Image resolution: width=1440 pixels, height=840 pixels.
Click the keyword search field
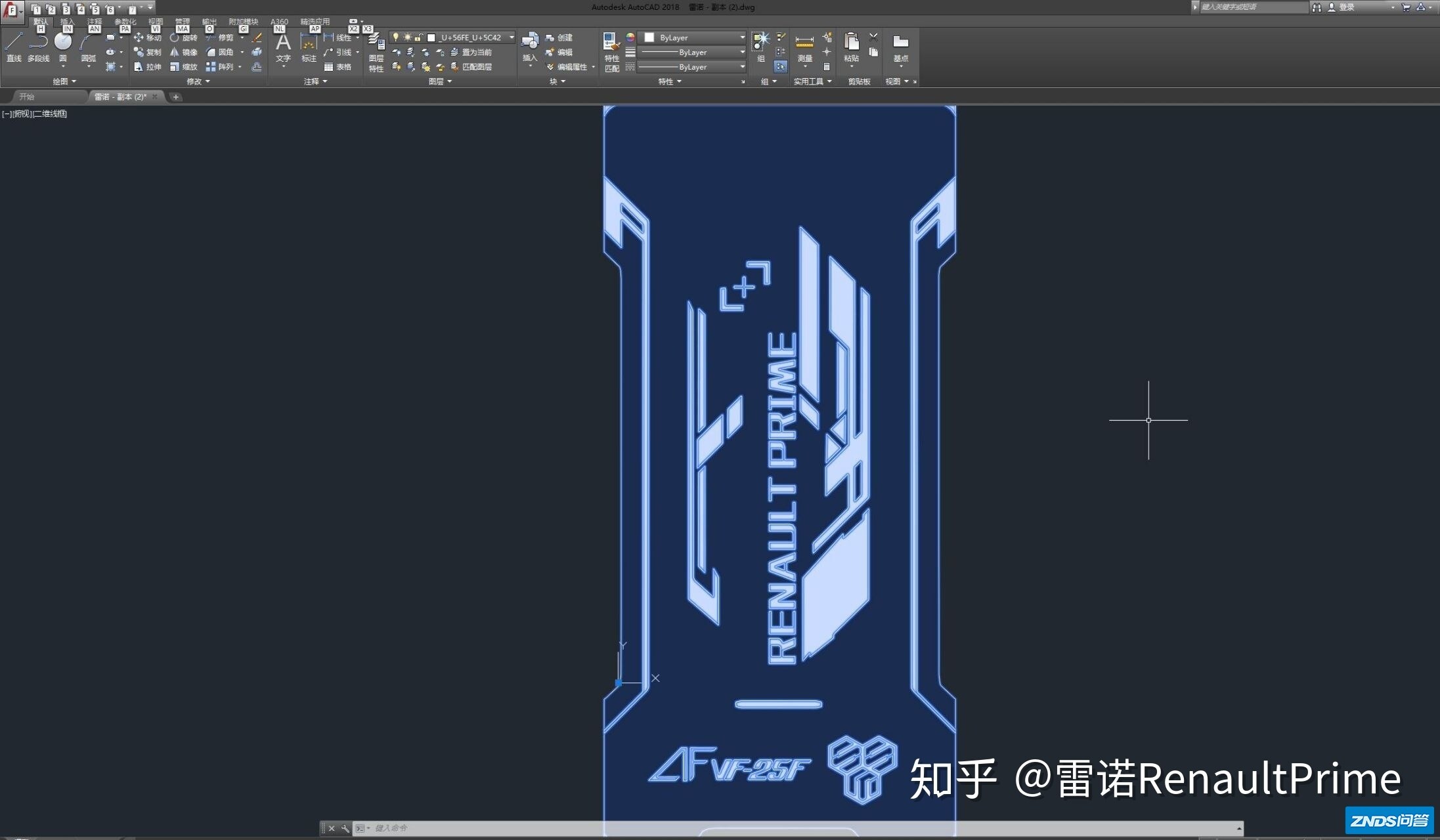pos(1253,7)
